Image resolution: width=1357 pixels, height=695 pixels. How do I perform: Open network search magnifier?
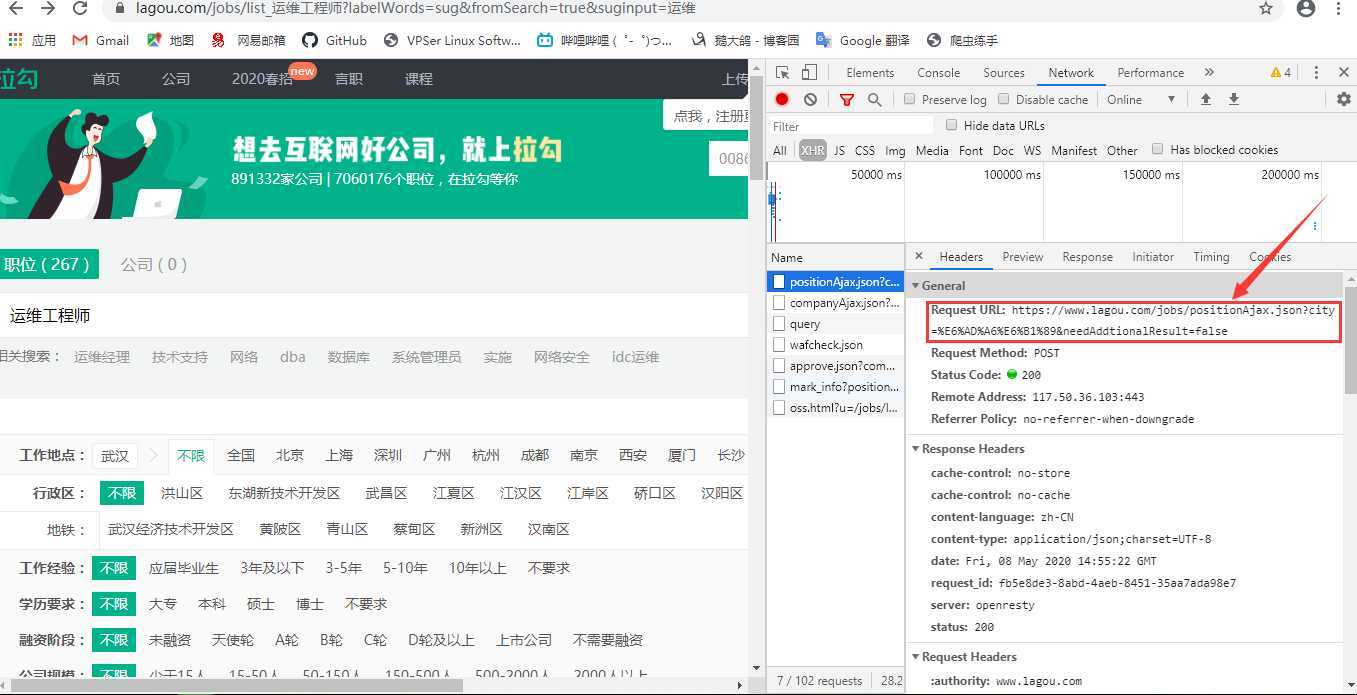[x=874, y=99]
